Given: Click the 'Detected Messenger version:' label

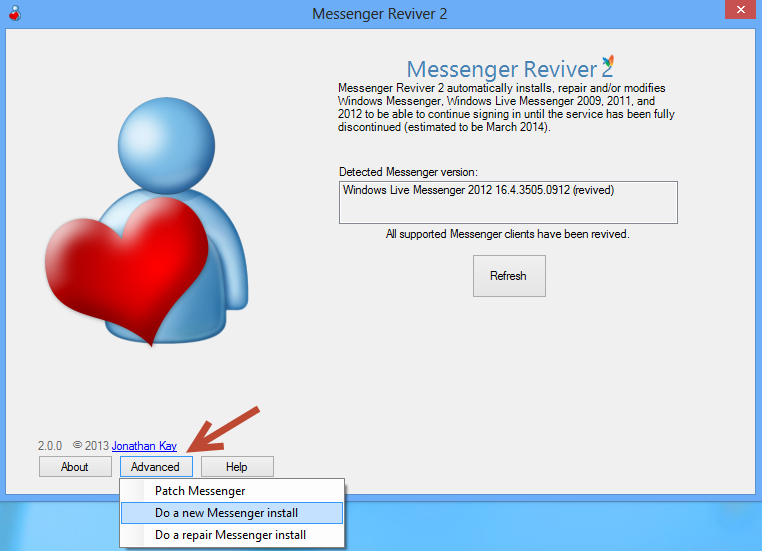Looking at the screenshot, I should click(x=408, y=172).
